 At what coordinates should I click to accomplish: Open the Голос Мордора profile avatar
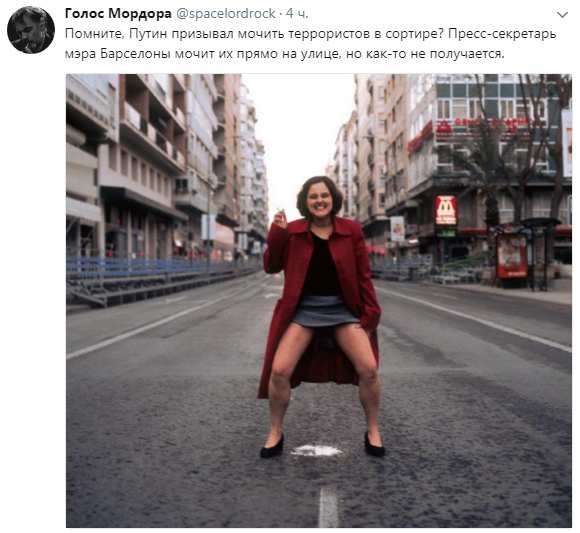[31, 30]
